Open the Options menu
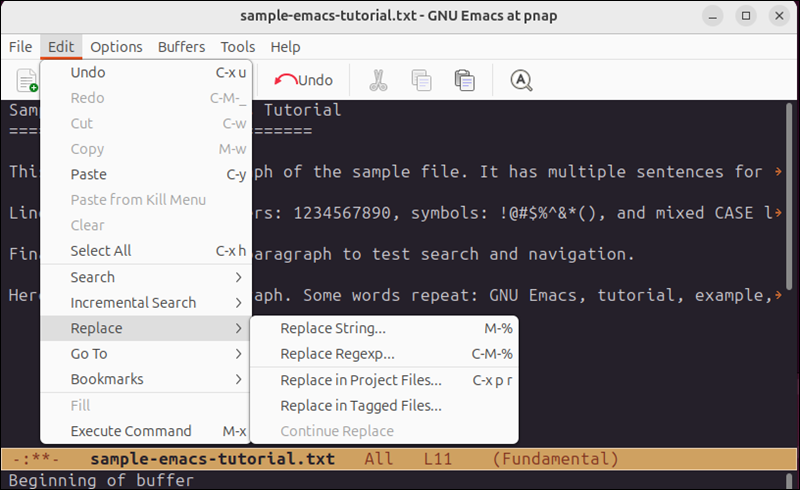Image resolution: width=800 pixels, height=490 pixels. coord(116,47)
